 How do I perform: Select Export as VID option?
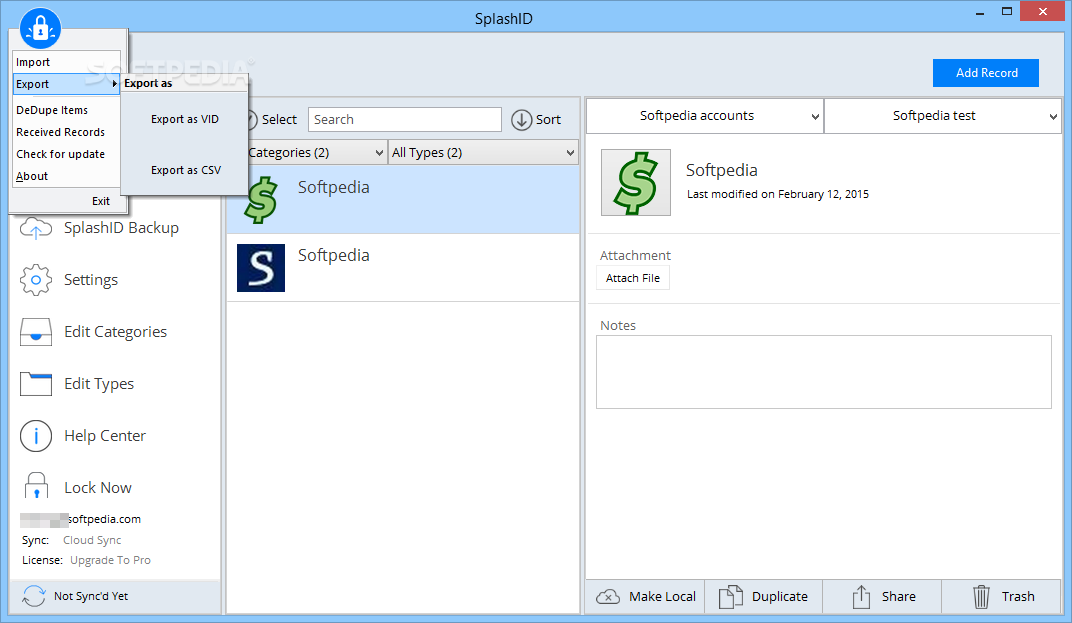click(x=185, y=119)
